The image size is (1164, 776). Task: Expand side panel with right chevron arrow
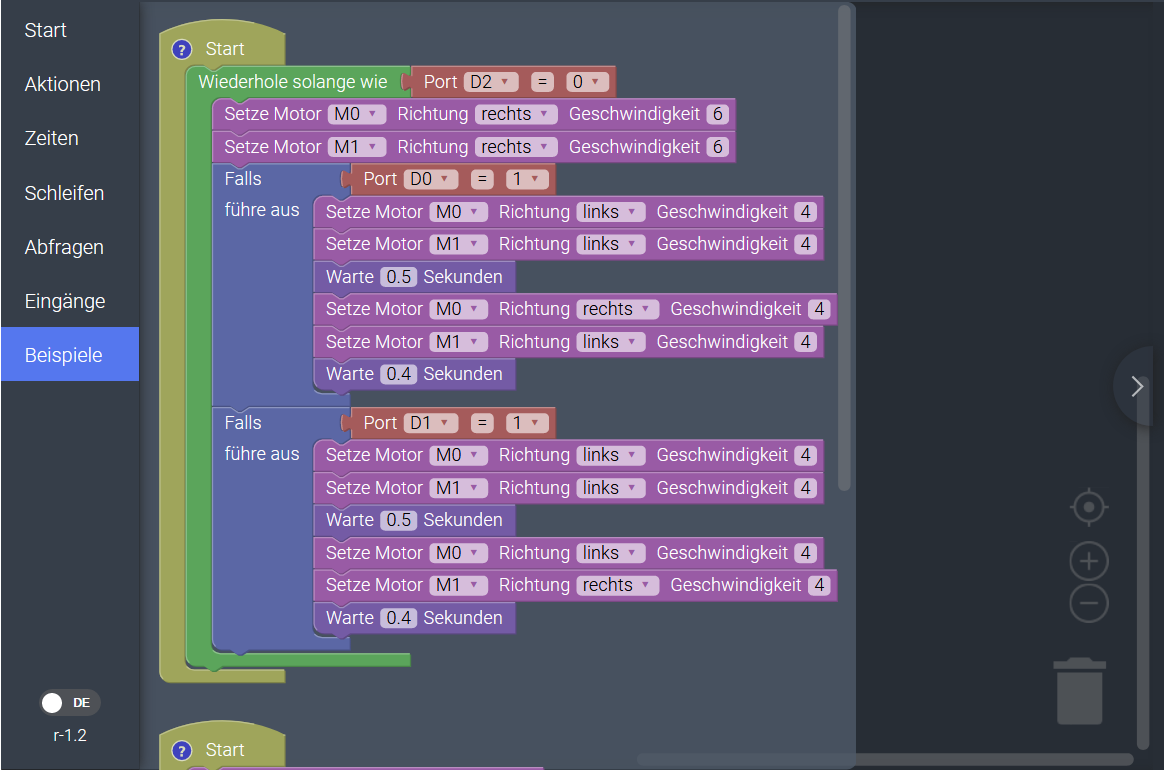coord(1136,387)
